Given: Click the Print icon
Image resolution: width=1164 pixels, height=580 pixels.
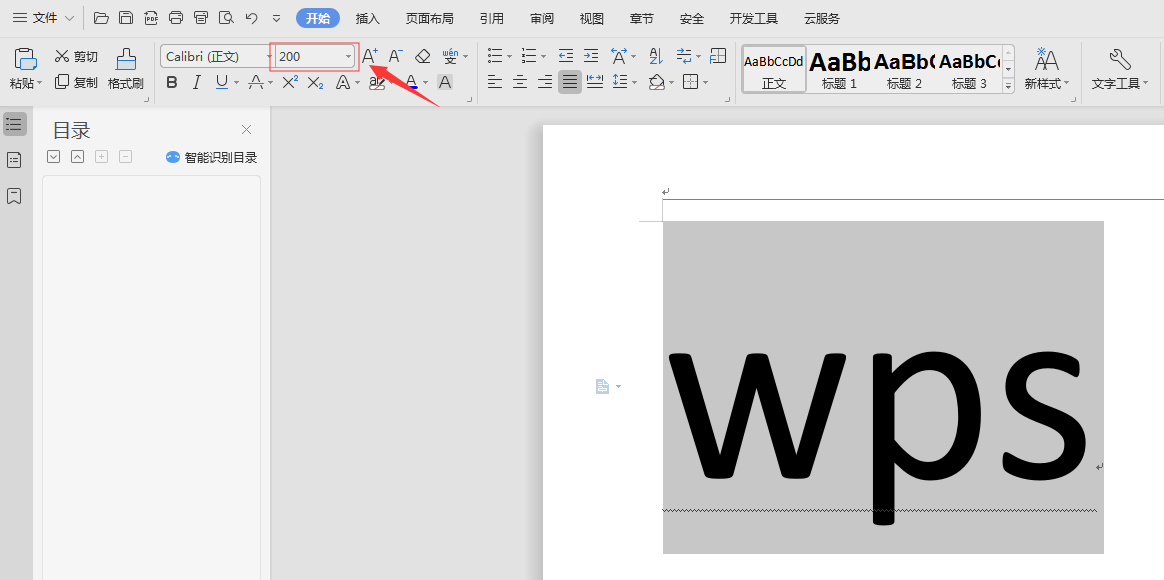Looking at the screenshot, I should click(x=176, y=18).
